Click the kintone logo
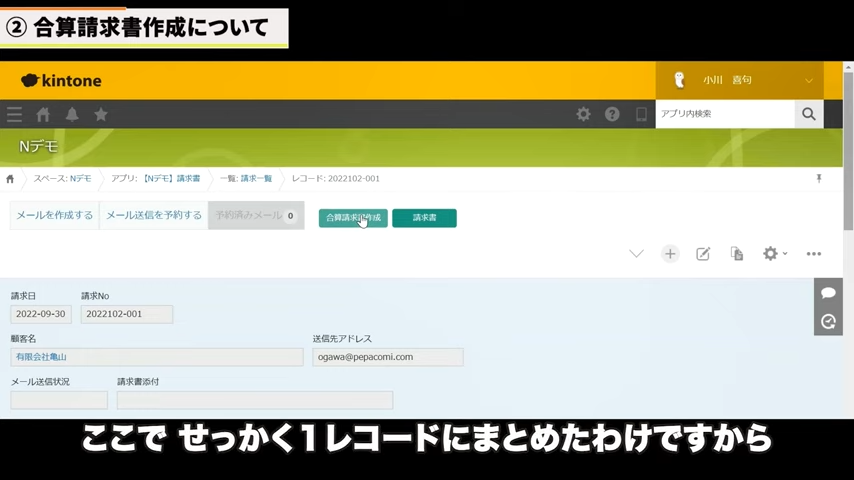Image resolution: width=854 pixels, height=480 pixels. click(x=61, y=81)
